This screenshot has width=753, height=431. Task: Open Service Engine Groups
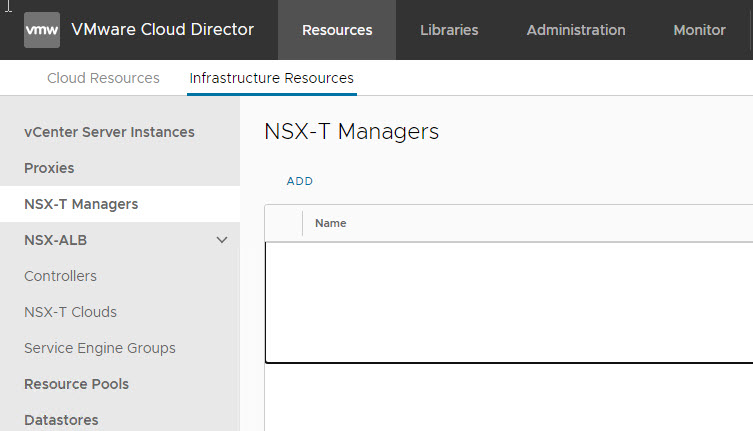[x=99, y=348]
